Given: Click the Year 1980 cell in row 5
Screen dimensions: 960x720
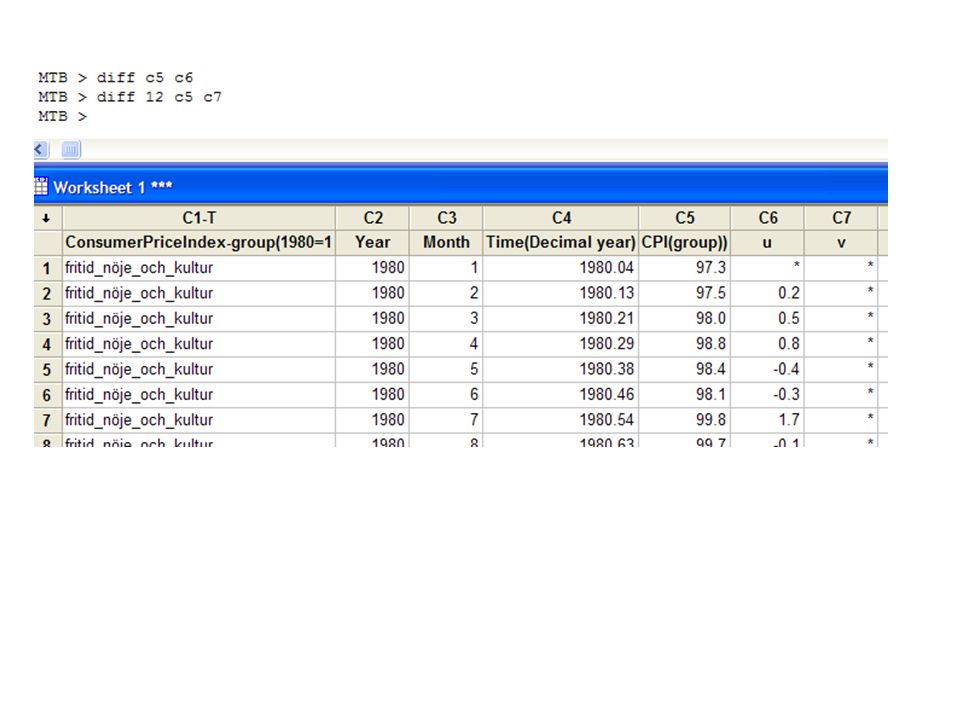Looking at the screenshot, I should tap(373, 370).
